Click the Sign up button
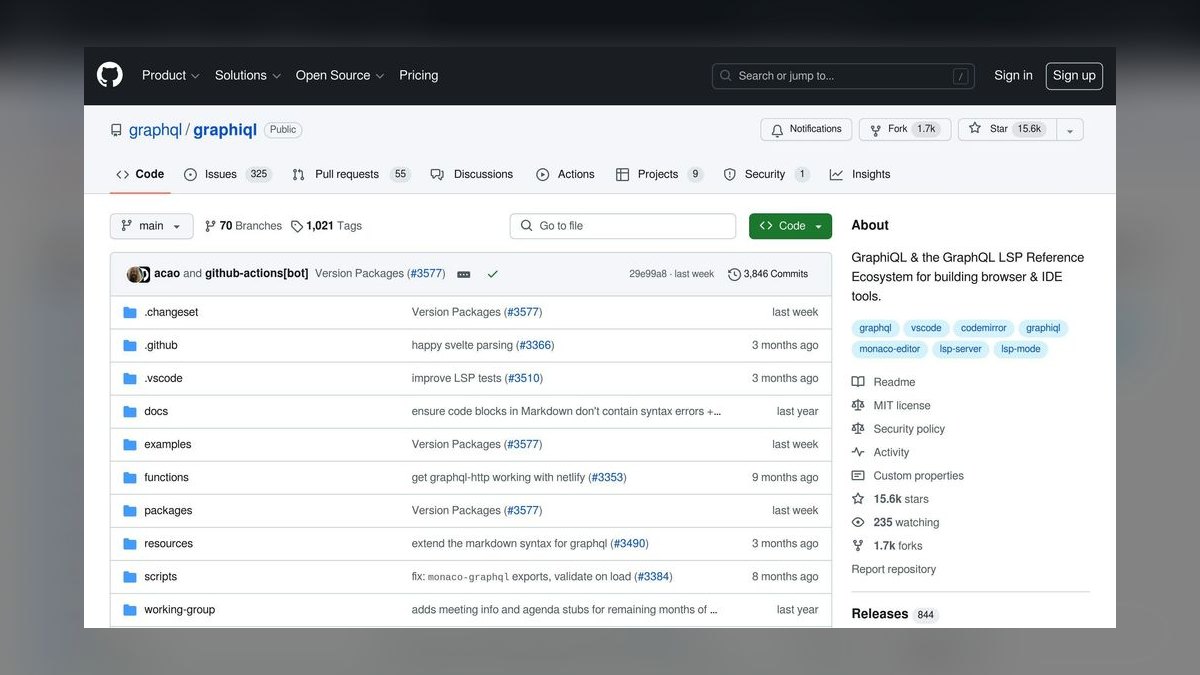This screenshot has height=675, width=1200. 1074,76
